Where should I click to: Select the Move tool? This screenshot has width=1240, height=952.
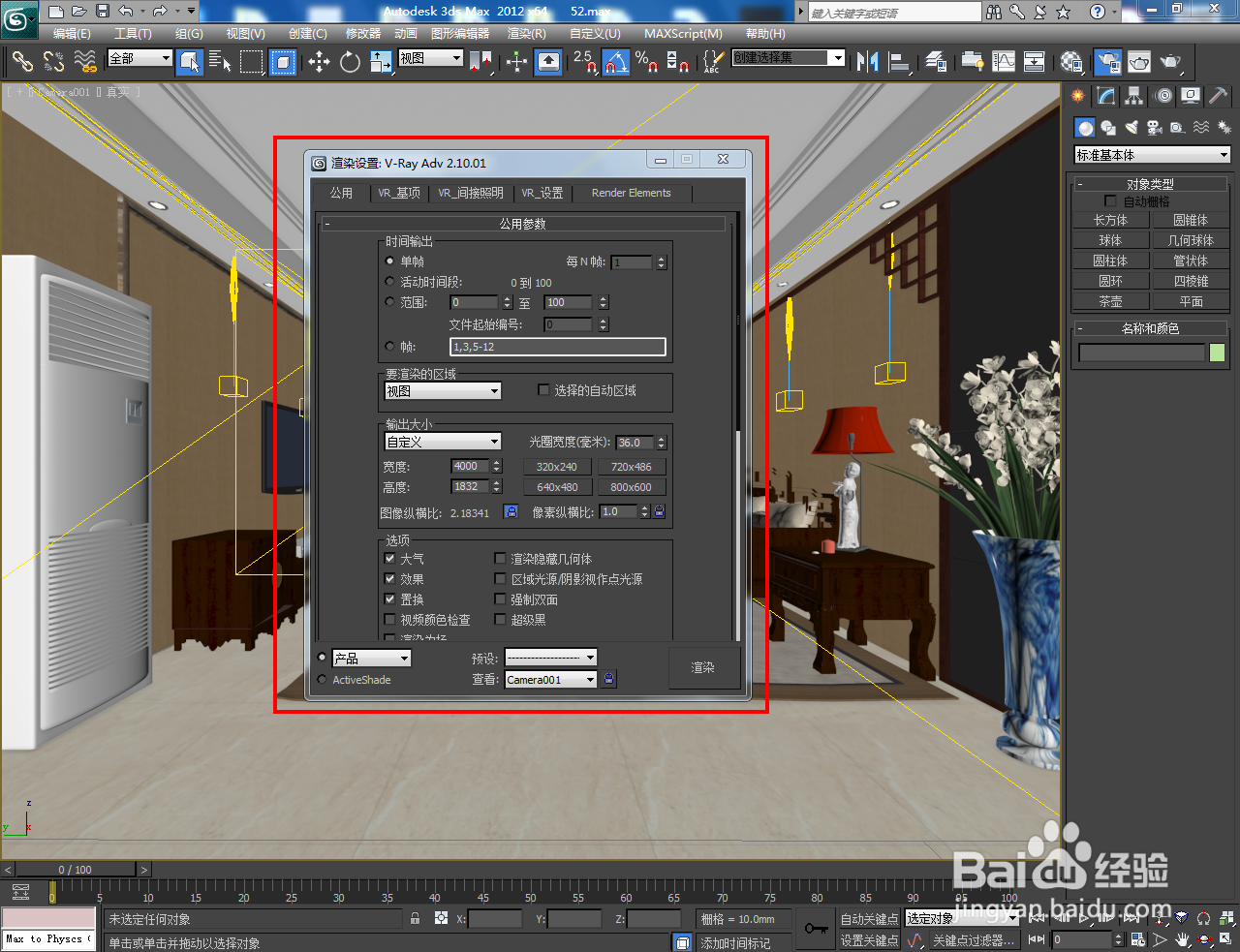[x=319, y=62]
